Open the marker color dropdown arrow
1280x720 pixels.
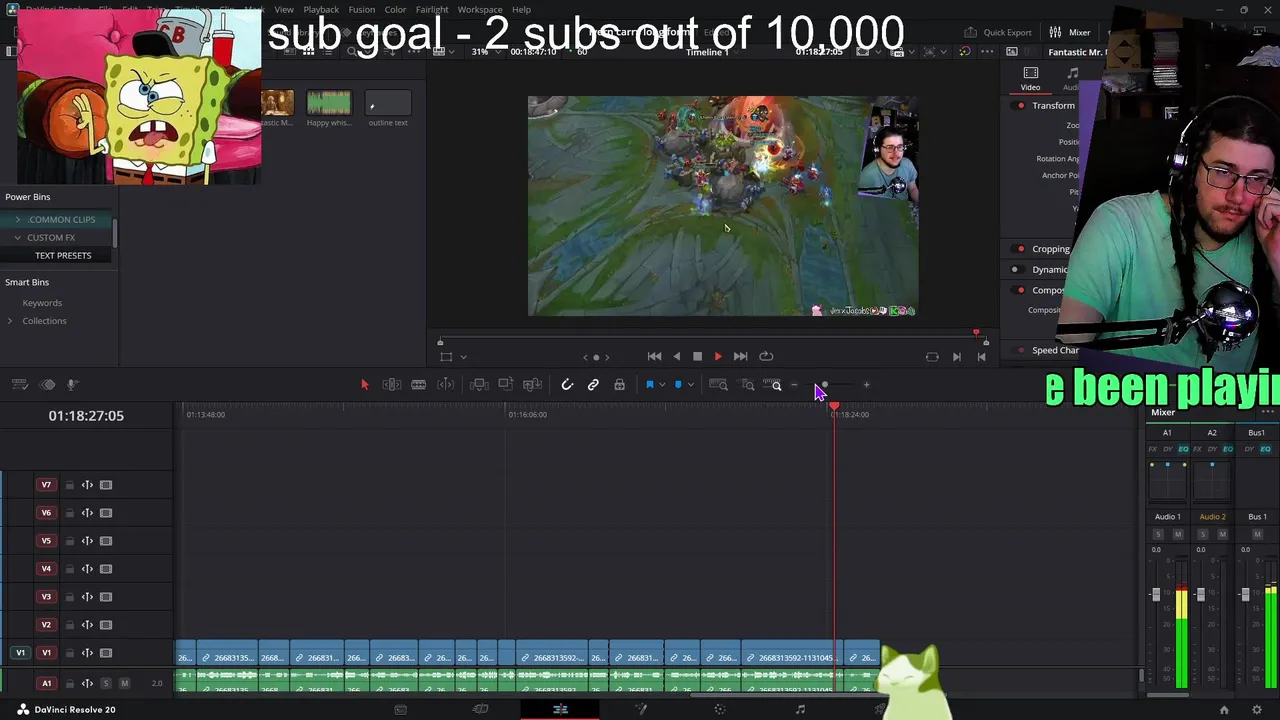coord(690,386)
